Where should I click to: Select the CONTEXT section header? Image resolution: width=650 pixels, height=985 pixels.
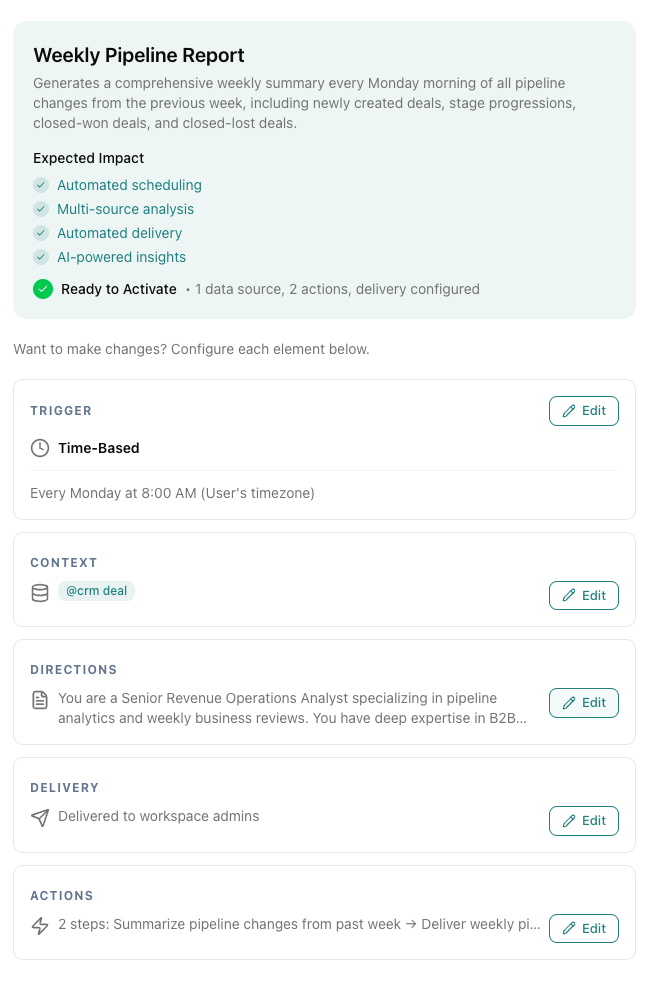coord(64,563)
